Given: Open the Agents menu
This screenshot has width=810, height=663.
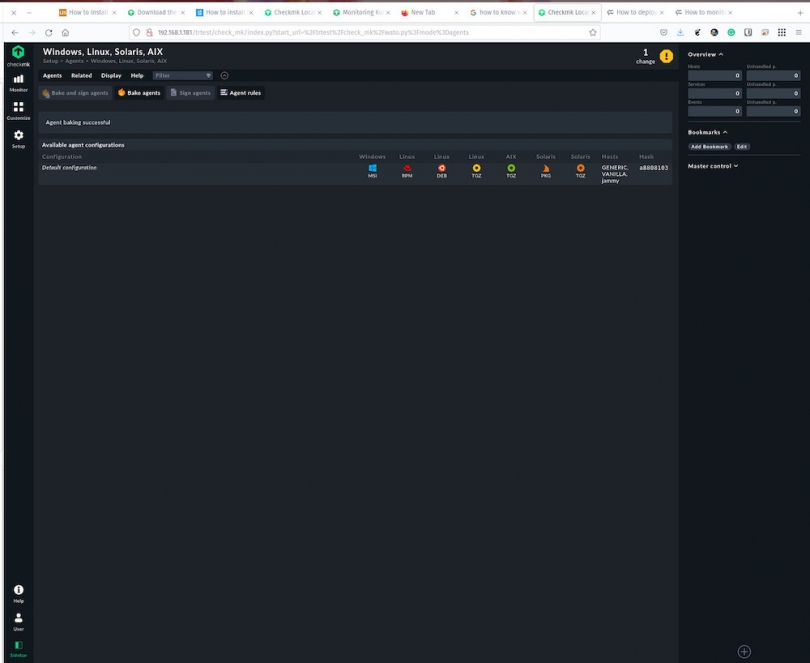Looking at the screenshot, I should 53,75.
